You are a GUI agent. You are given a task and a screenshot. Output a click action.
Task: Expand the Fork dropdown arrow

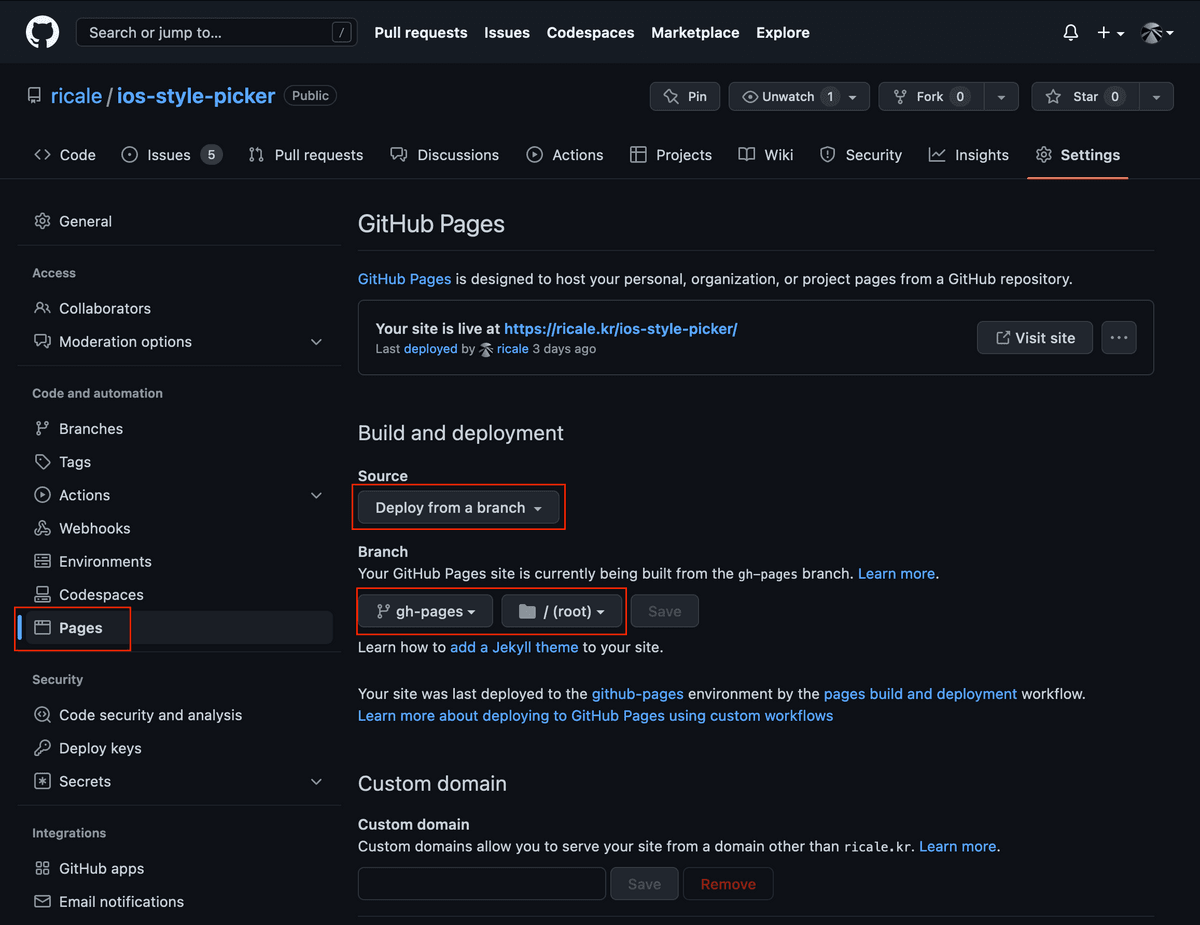(1001, 97)
